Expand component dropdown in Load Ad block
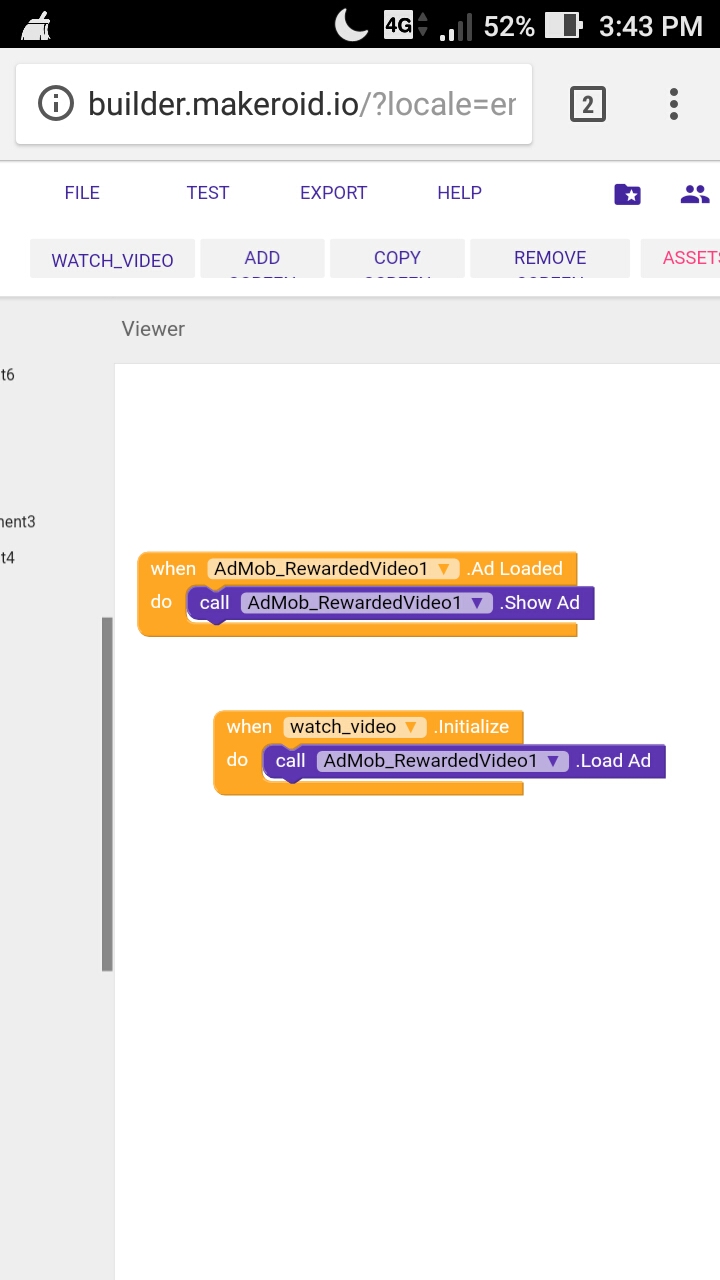 (x=553, y=761)
